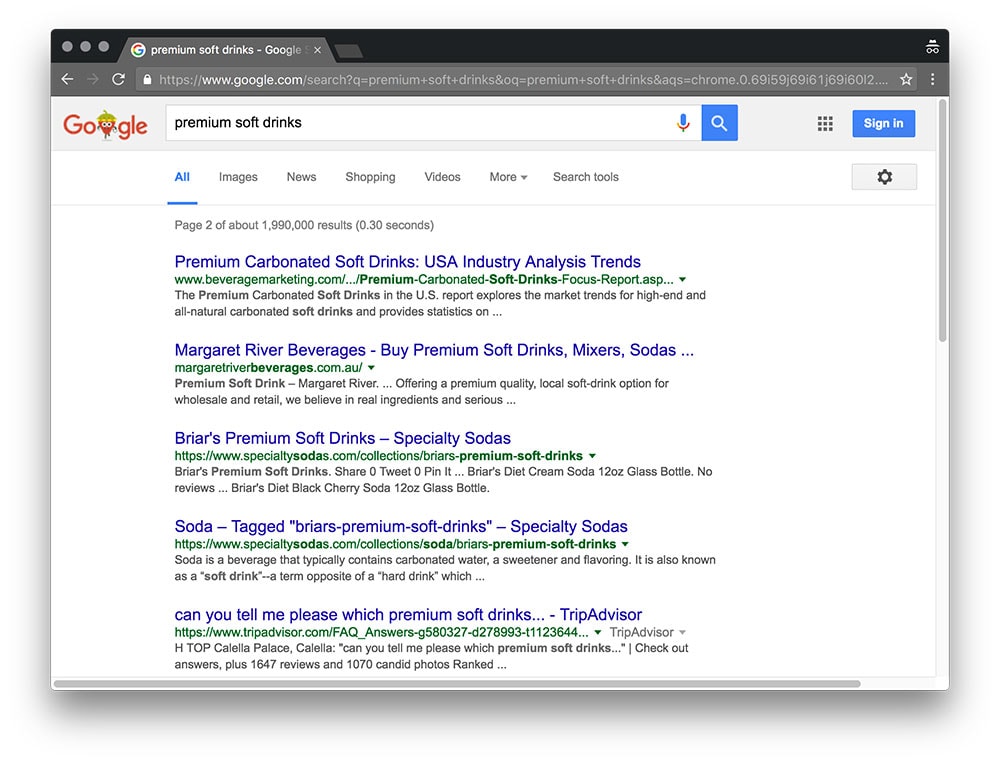Expand the More dropdown menu
1000x763 pixels.
pyautogui.click(x=508, y=177)
